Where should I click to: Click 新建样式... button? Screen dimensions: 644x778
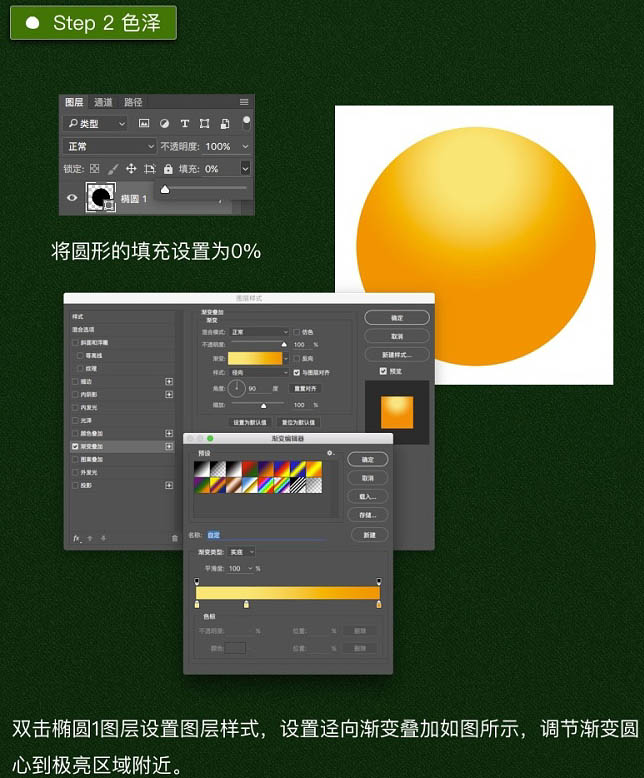pos(397,355)
